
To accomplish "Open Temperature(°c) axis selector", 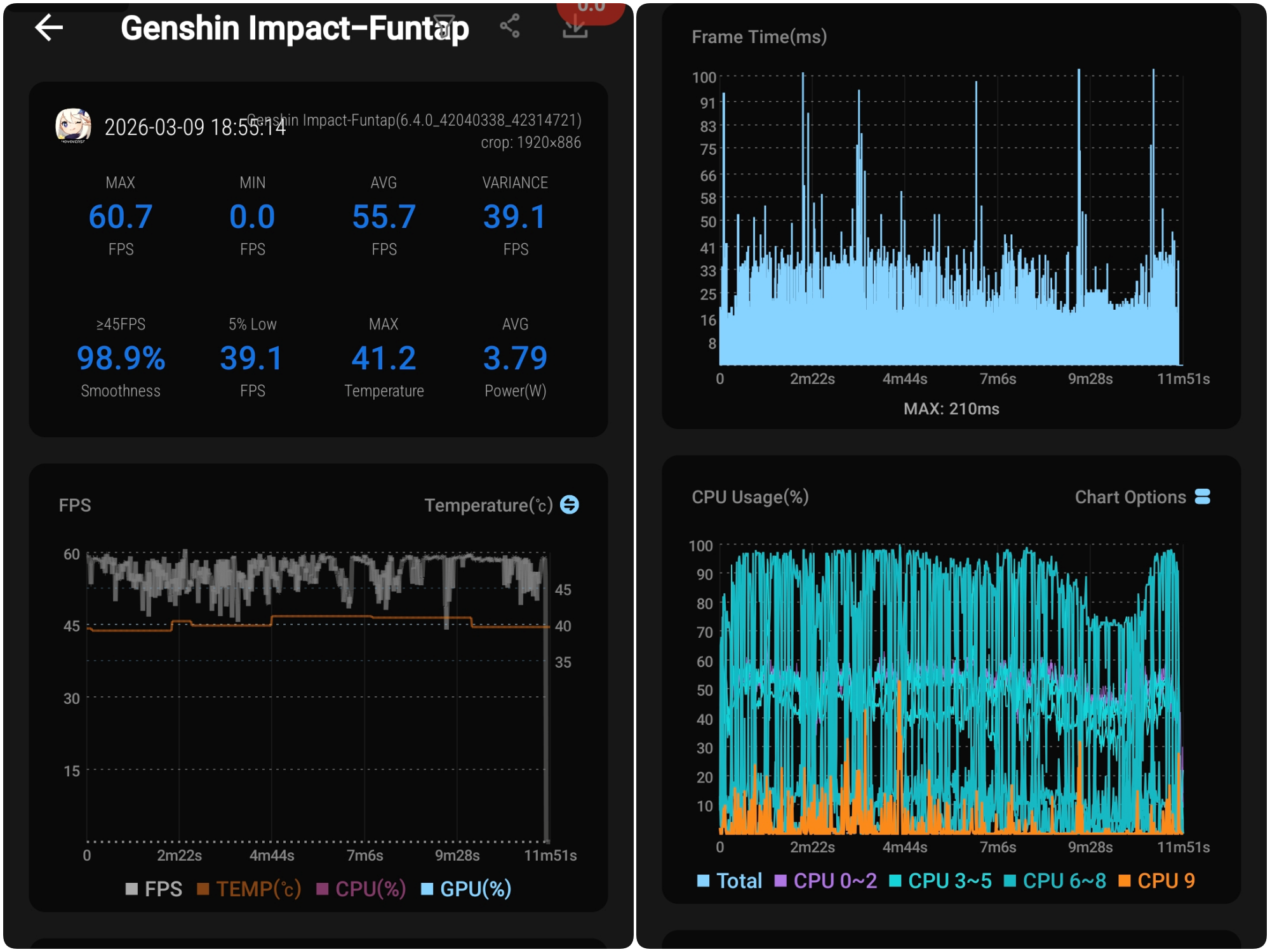I will pos(488,505).
